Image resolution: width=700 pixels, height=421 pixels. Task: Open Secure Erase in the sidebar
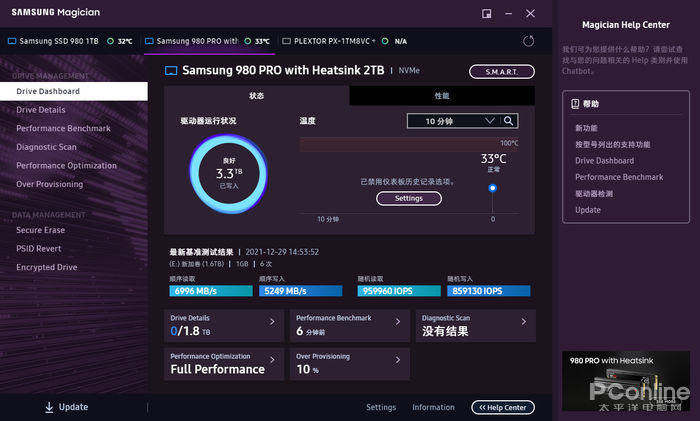coord(41,230)
